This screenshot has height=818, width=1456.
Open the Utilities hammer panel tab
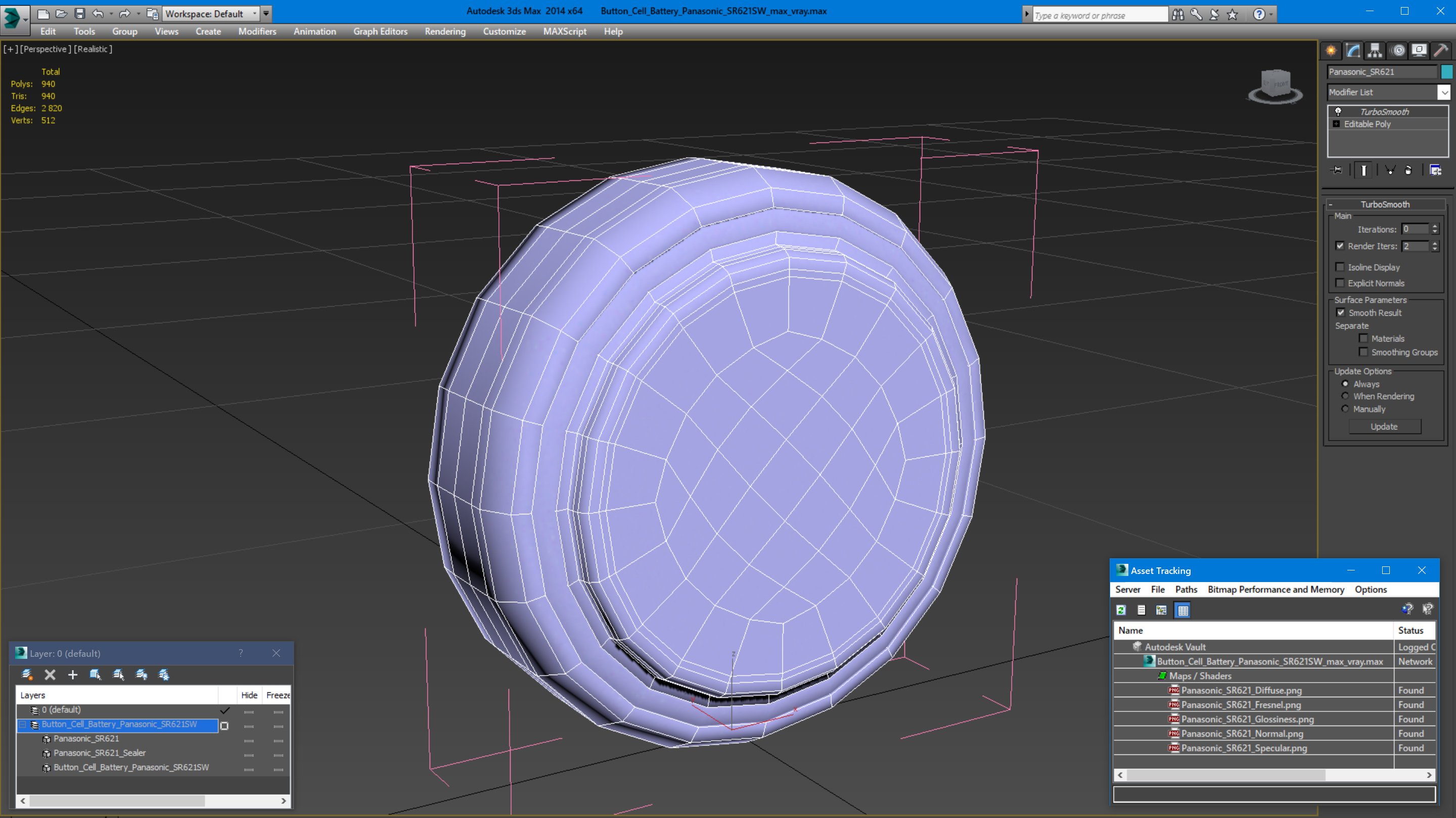click(1441, 51)
